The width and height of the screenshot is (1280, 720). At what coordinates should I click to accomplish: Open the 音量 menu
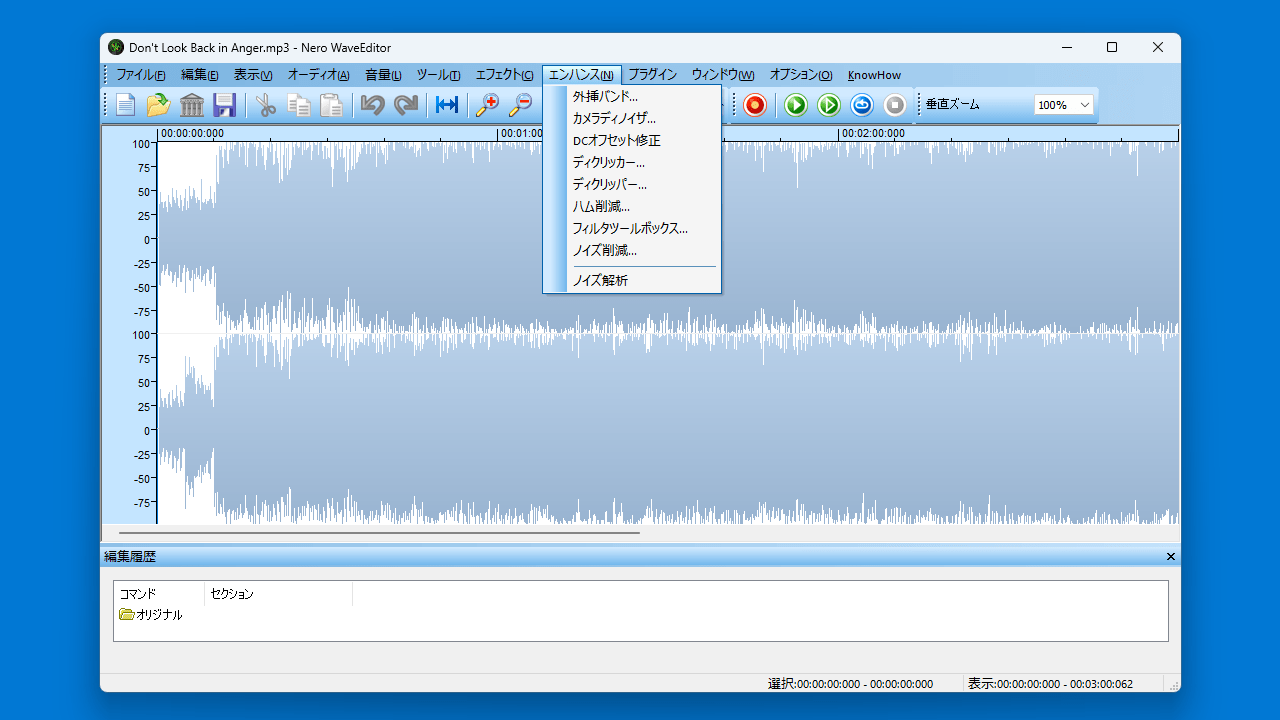[383, 75]
